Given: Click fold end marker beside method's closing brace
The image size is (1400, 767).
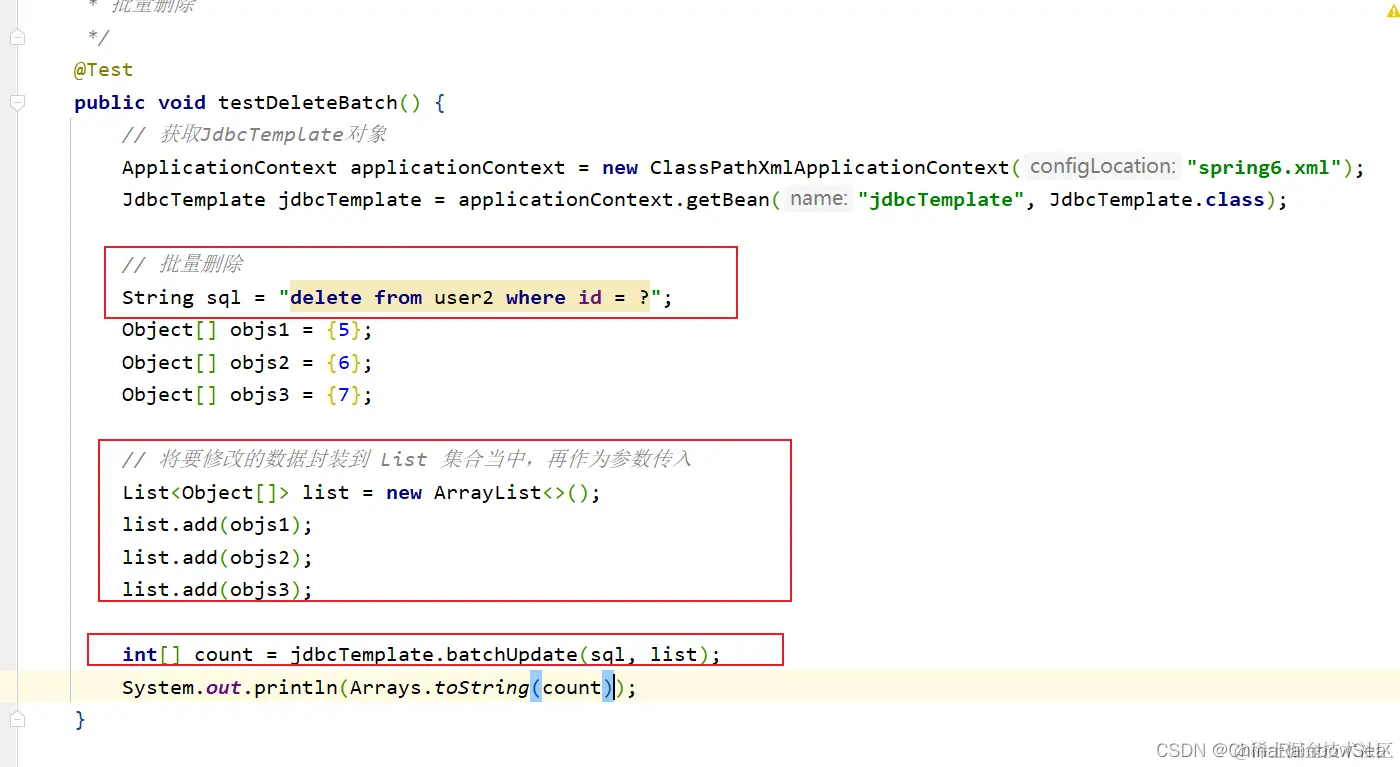Looking at the screenshot, I should [17, 719].
